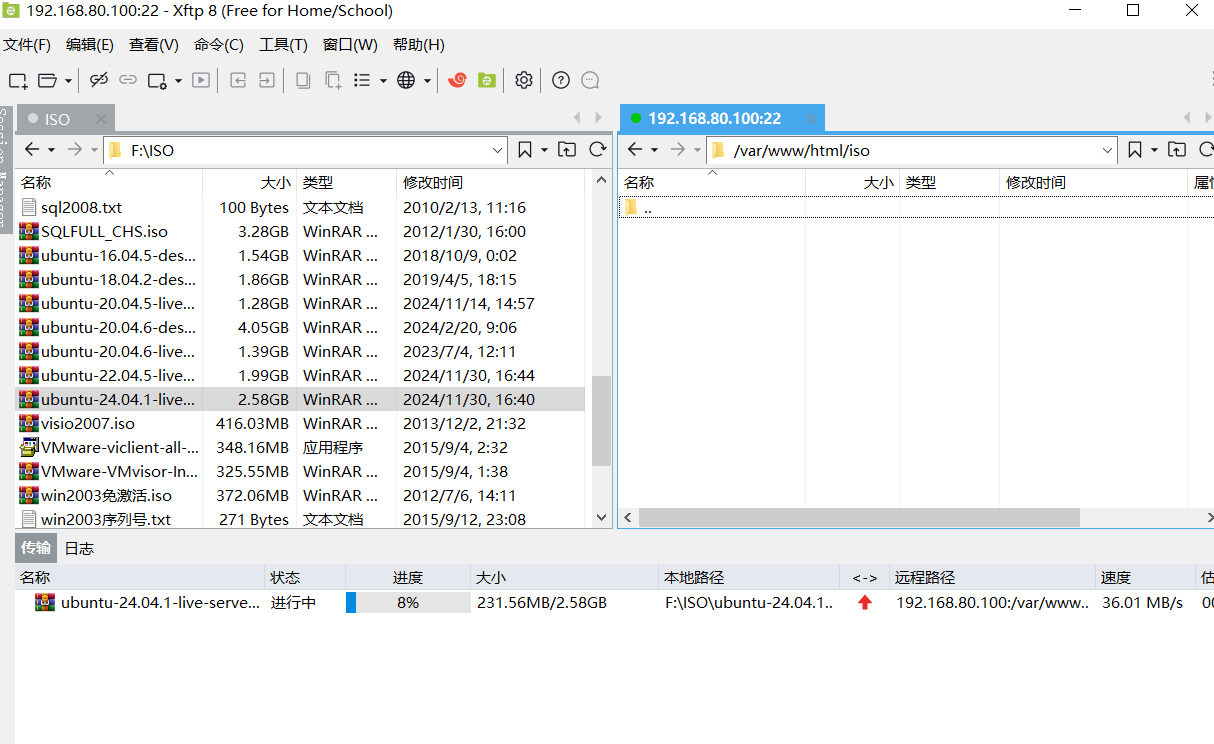Sort remote files by 名称 column header
The image size is (1214, 744).
(712, 182)
